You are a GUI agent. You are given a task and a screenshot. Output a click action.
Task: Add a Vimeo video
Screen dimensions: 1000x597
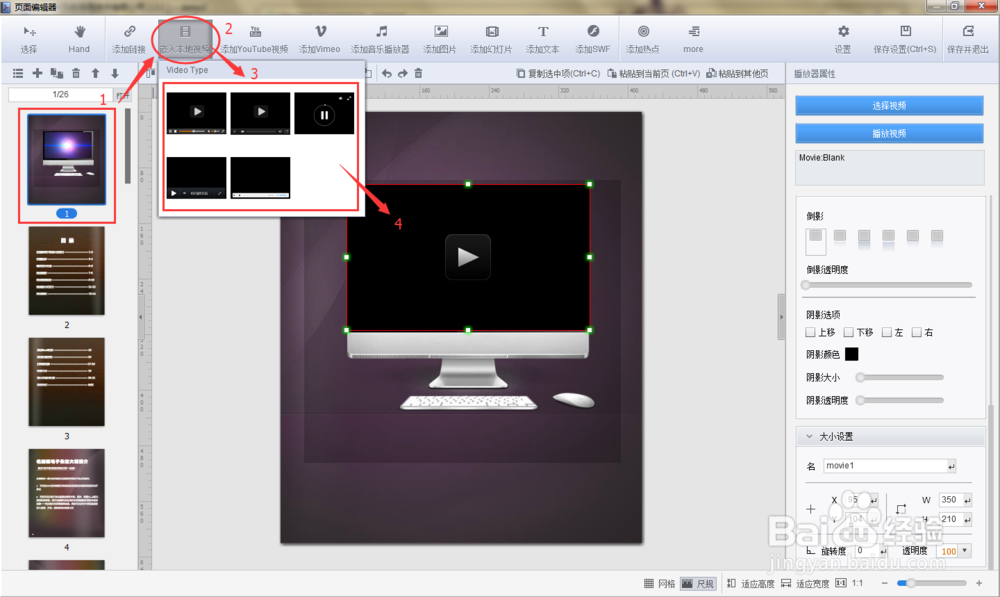(x=320, y=39)
